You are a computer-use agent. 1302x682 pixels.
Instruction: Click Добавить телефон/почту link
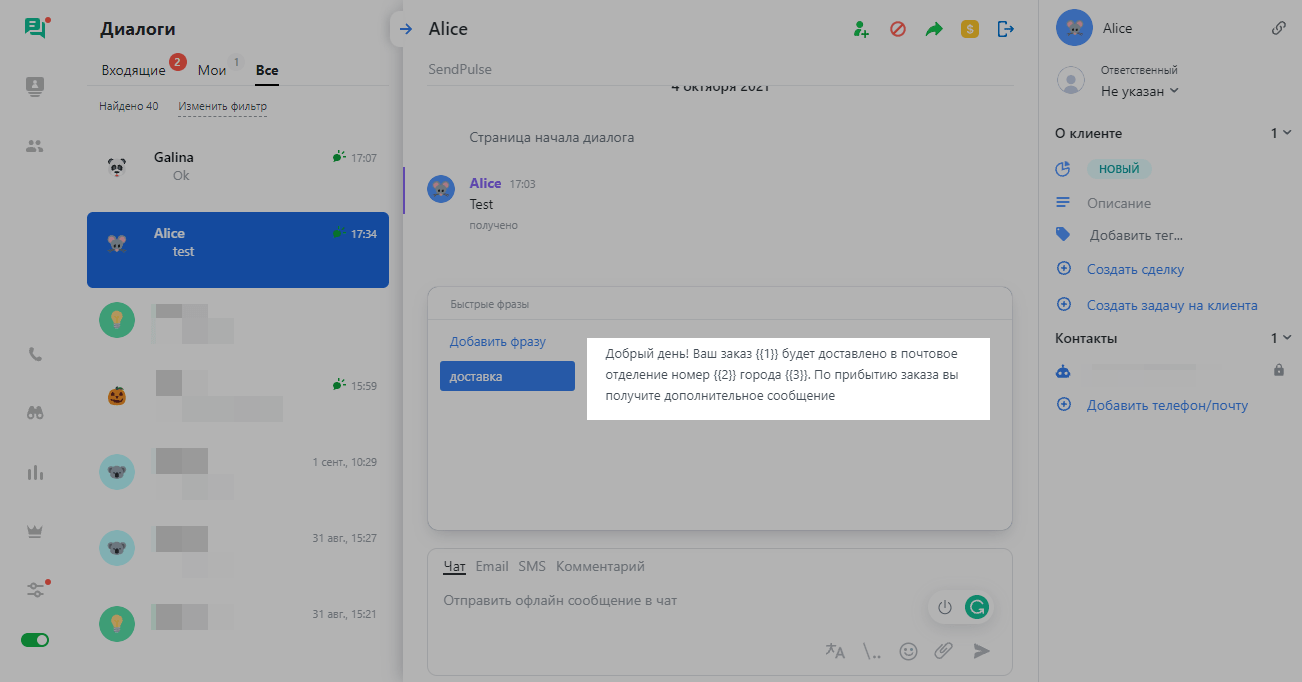pyautogui.click(x=1167, y=405)
